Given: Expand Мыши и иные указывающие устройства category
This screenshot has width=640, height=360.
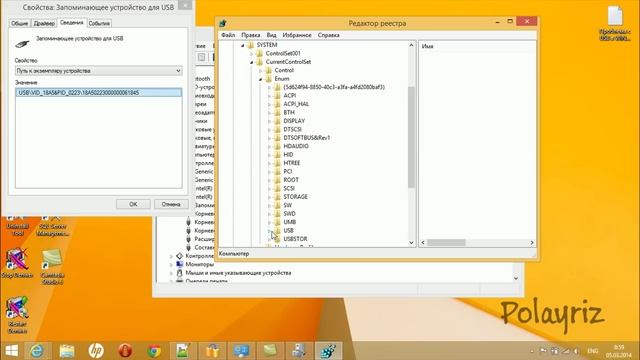Looking at the screenshot, I should (x=171, y=273).
